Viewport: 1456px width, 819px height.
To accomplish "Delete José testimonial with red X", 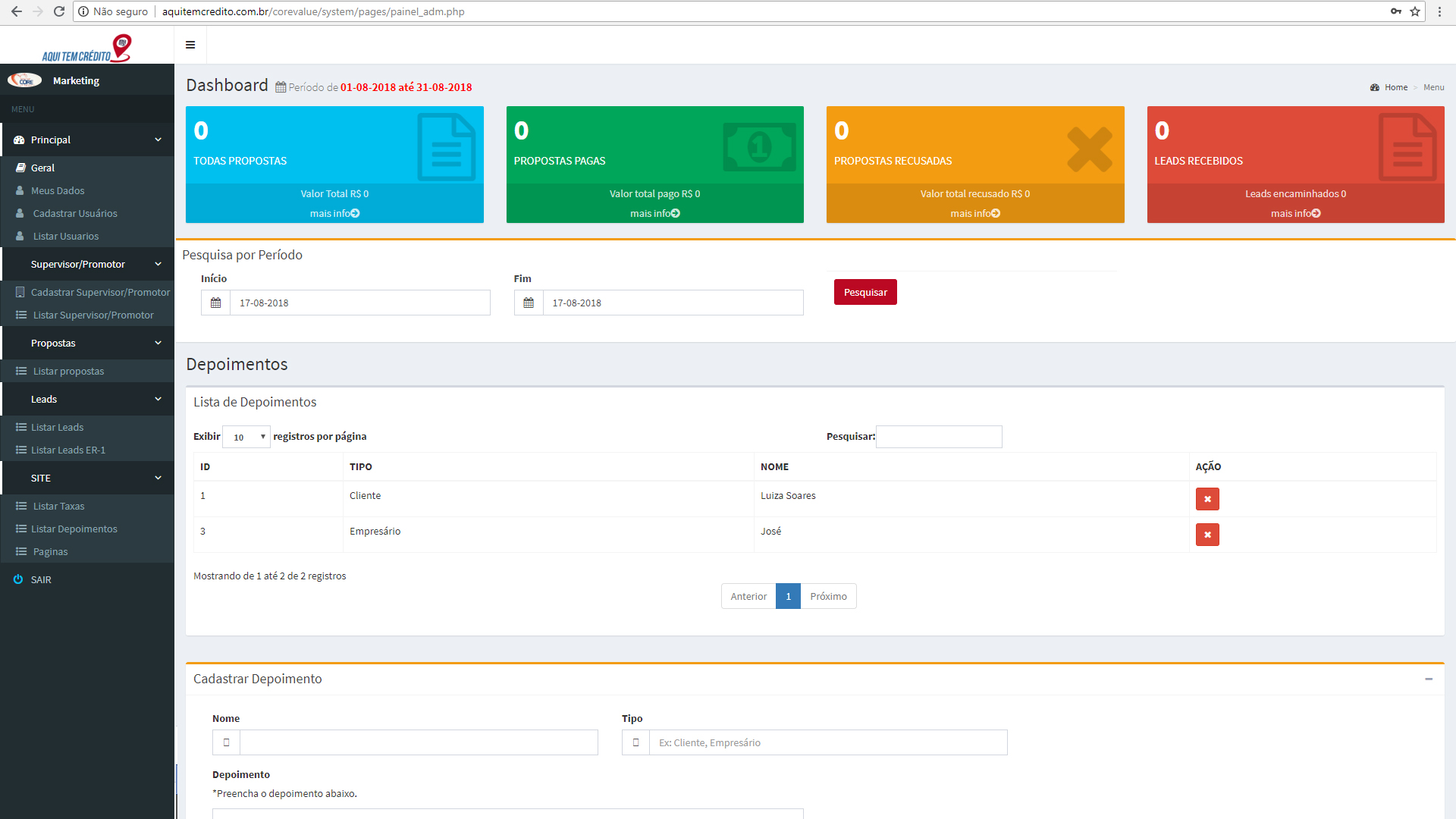I will tap(1207, 535).
